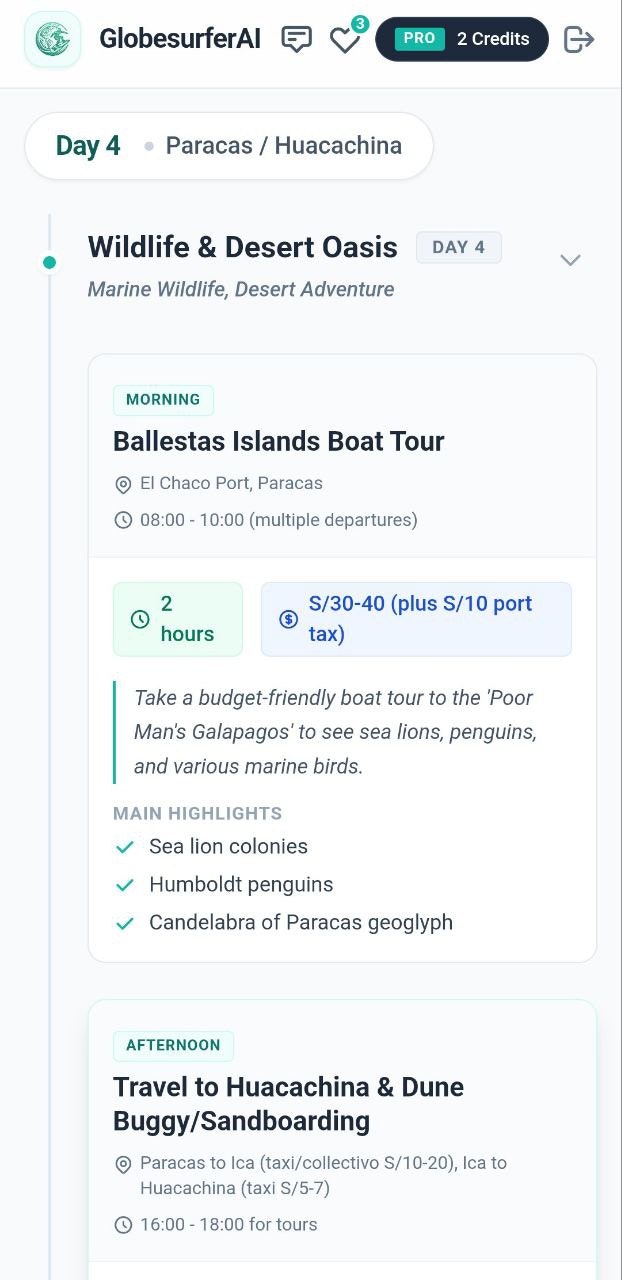The image size is (622, 1280).
Task: Click the clock icon beside 16:00 - 18:00
Action: pyautogui.click(x=123, y=1224)
